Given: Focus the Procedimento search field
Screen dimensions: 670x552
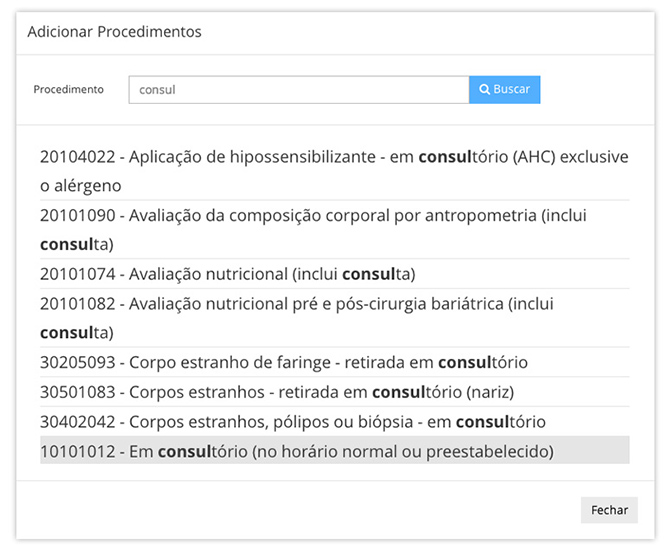Looking at the screenshot, I should (299, 90).
